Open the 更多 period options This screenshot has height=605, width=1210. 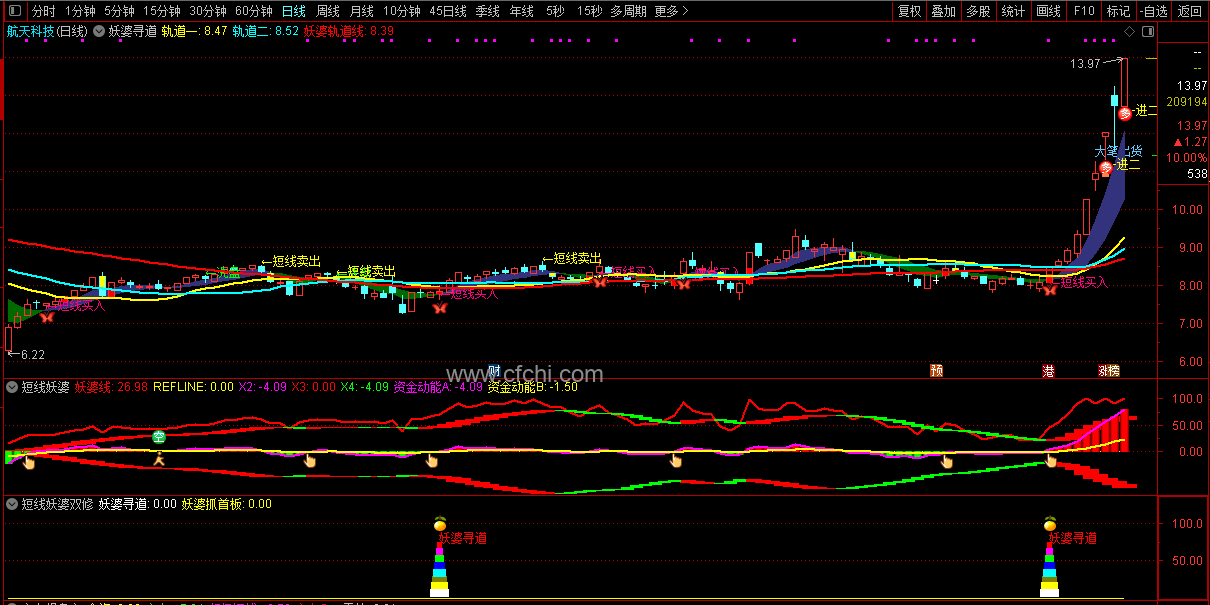(672, 11)
